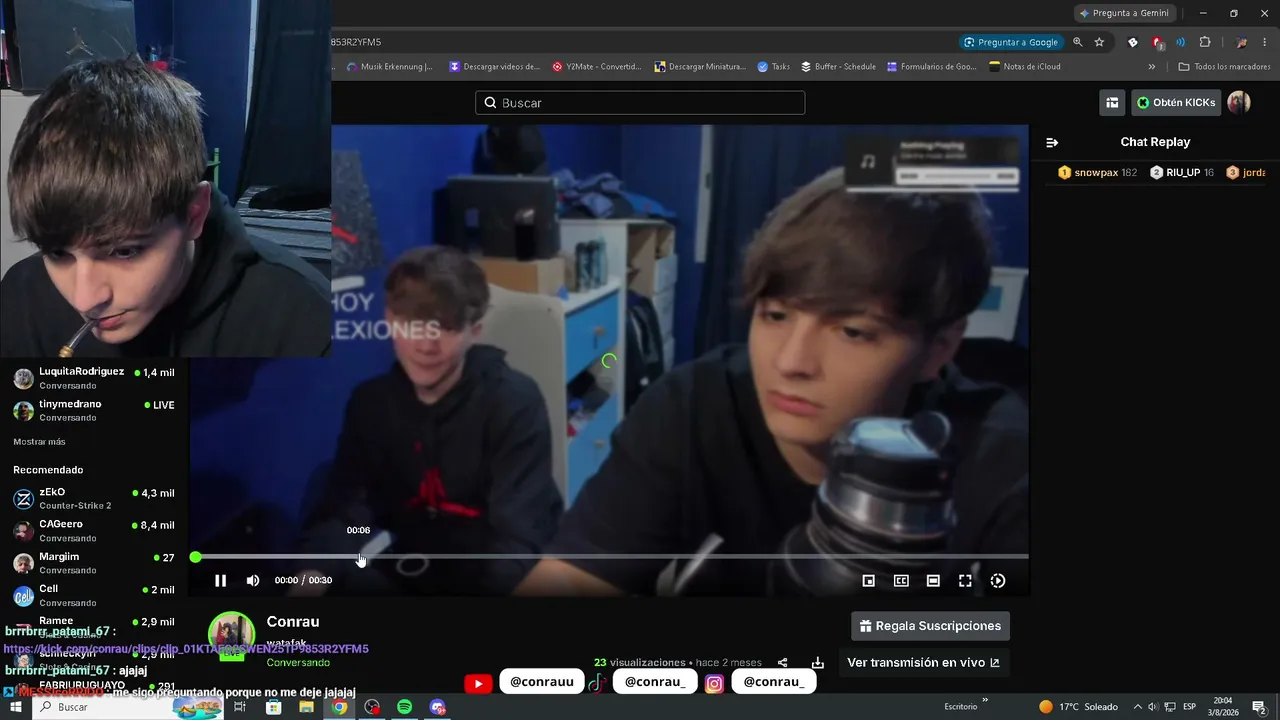Enable picture-in-picture mode in player
Screen dimensions: 1280x720
click(869, 580)
